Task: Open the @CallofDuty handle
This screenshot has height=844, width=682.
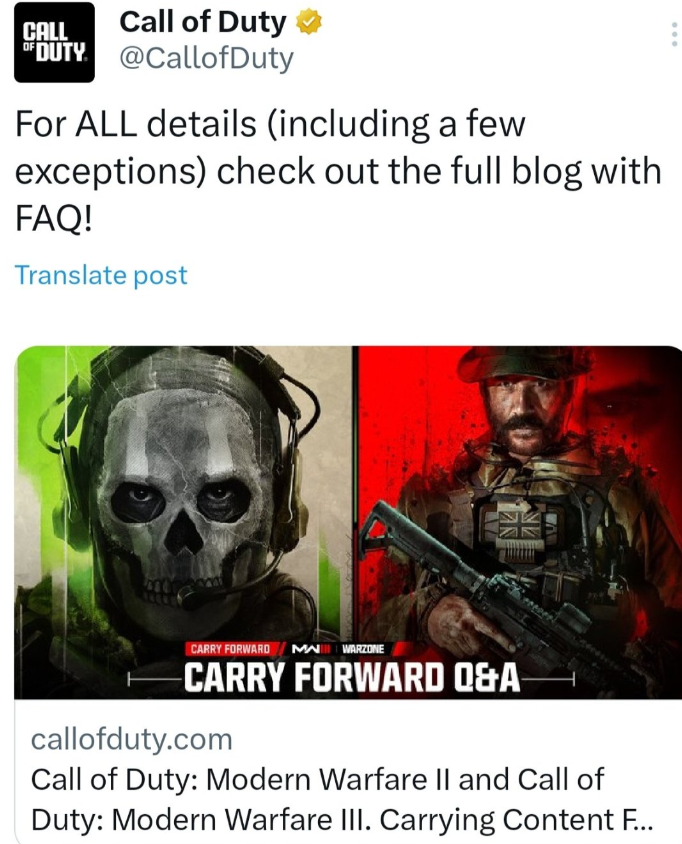Action: [x=206, y=58]
